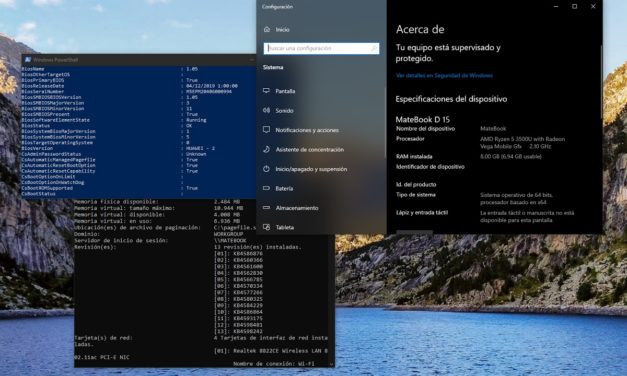The image size is (627, 376).
Task: Click the command window scrollbar down arrow
Action: point(331,364)
